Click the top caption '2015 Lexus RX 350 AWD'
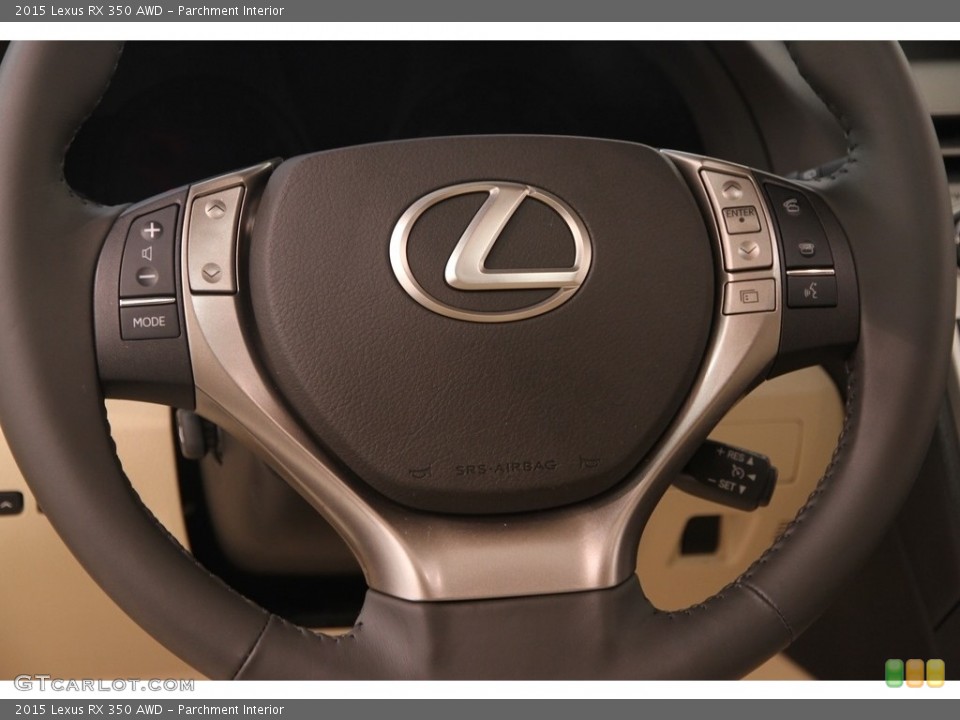Viewport: 960px width, 720px height. click(x=89, y=10)
